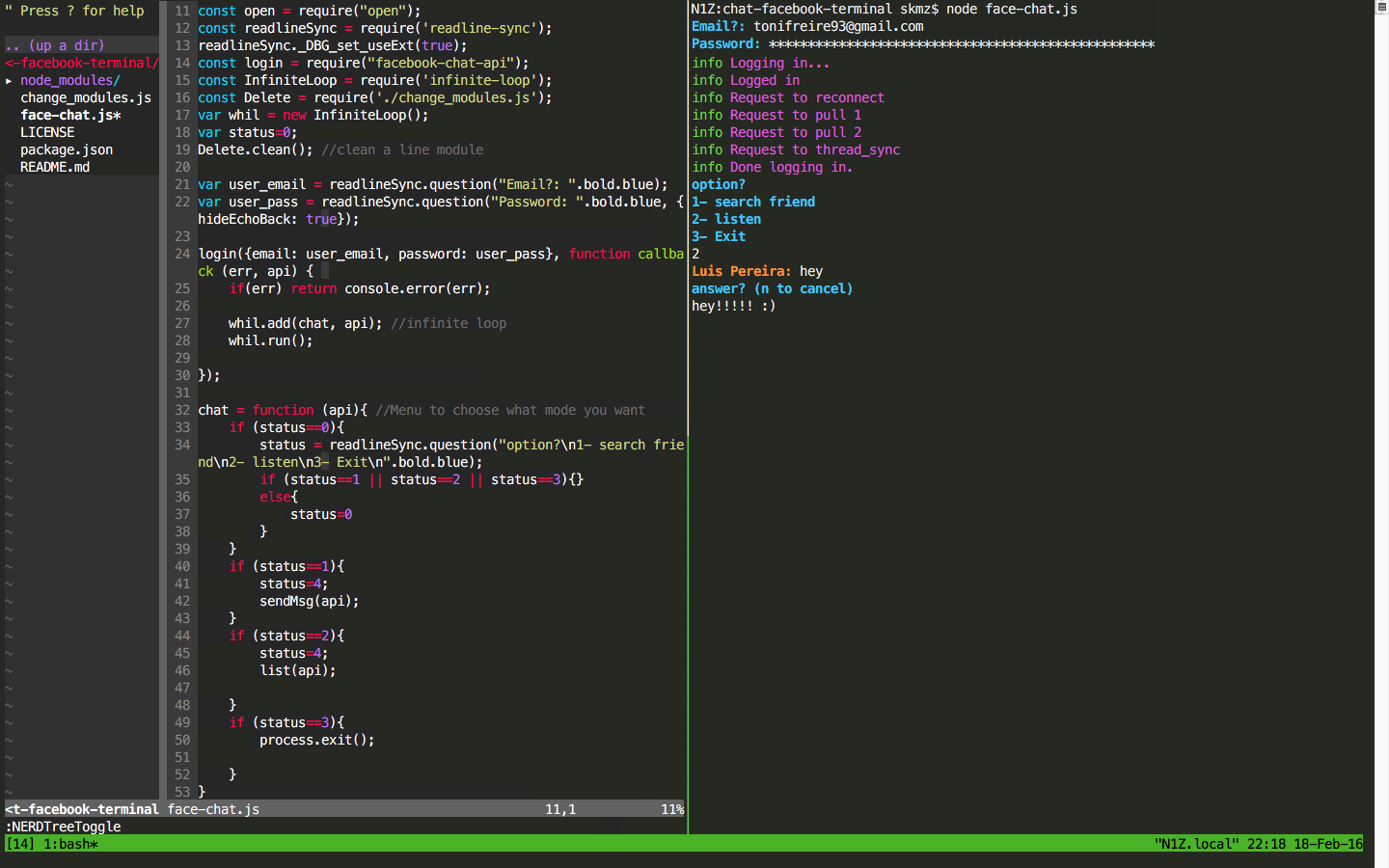Click 'answer? (n to cancel)' prompt
1389x868 pixels.
(x=773, y=288)
